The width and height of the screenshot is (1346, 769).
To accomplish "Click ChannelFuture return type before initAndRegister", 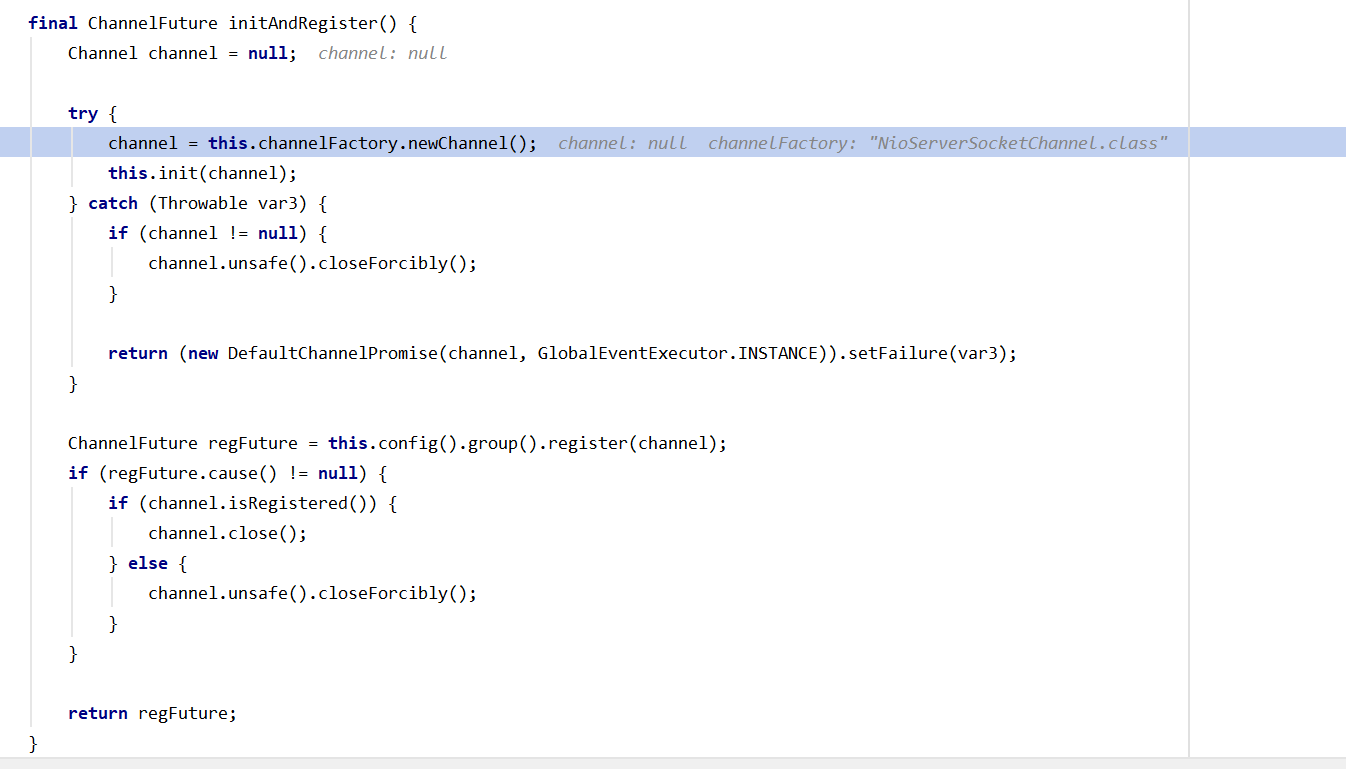I will [153, 23].
